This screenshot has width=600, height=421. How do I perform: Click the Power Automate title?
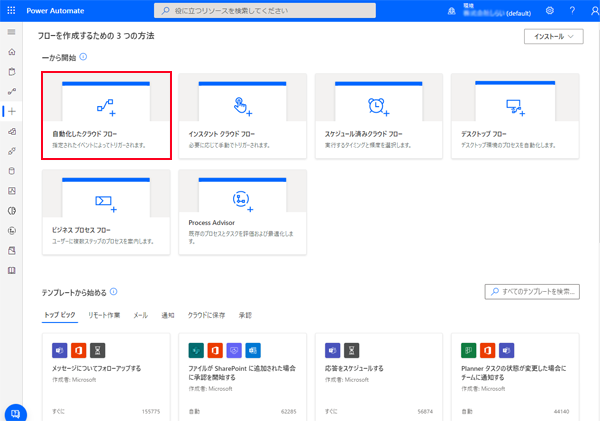click(55, 11)
